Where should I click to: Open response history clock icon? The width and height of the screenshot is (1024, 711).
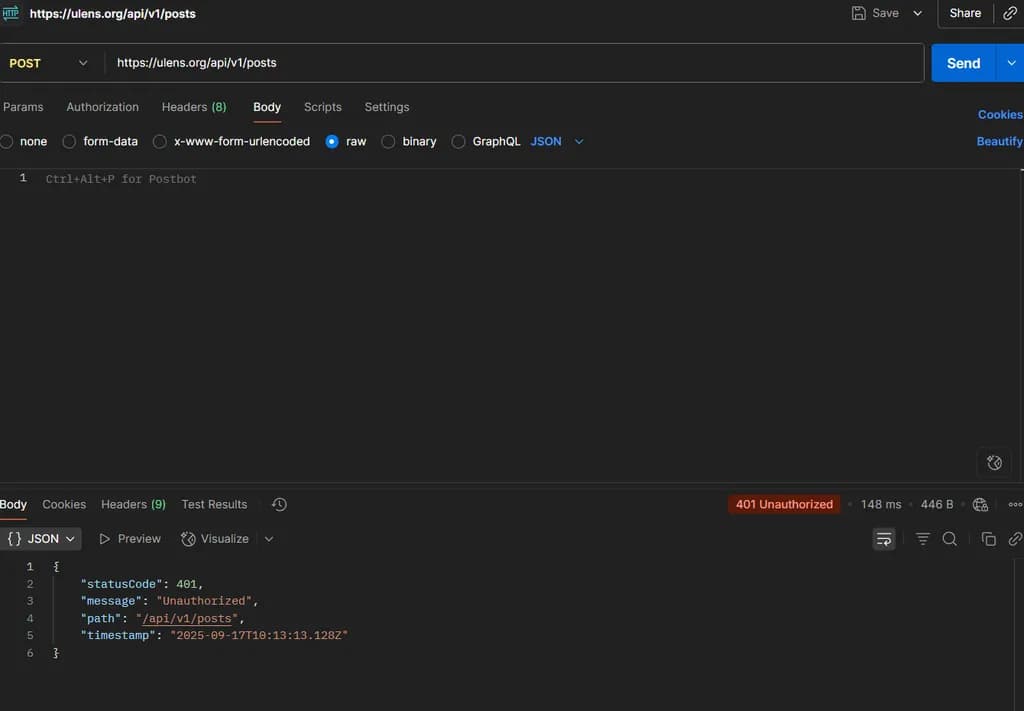click(279, 505)
